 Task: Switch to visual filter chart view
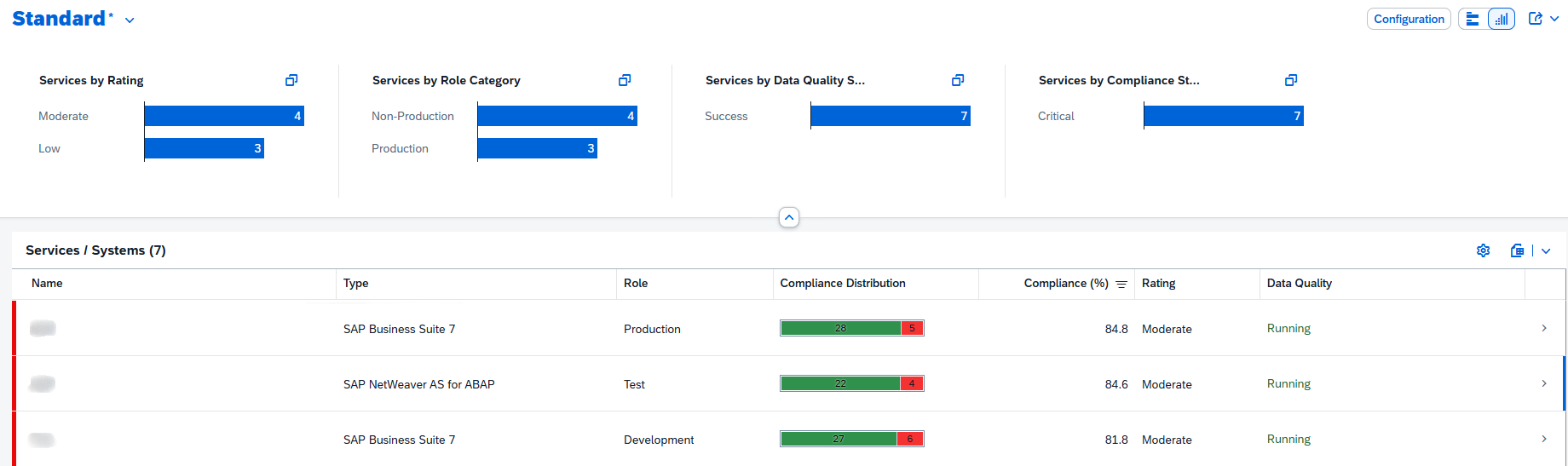[1502, 19]
